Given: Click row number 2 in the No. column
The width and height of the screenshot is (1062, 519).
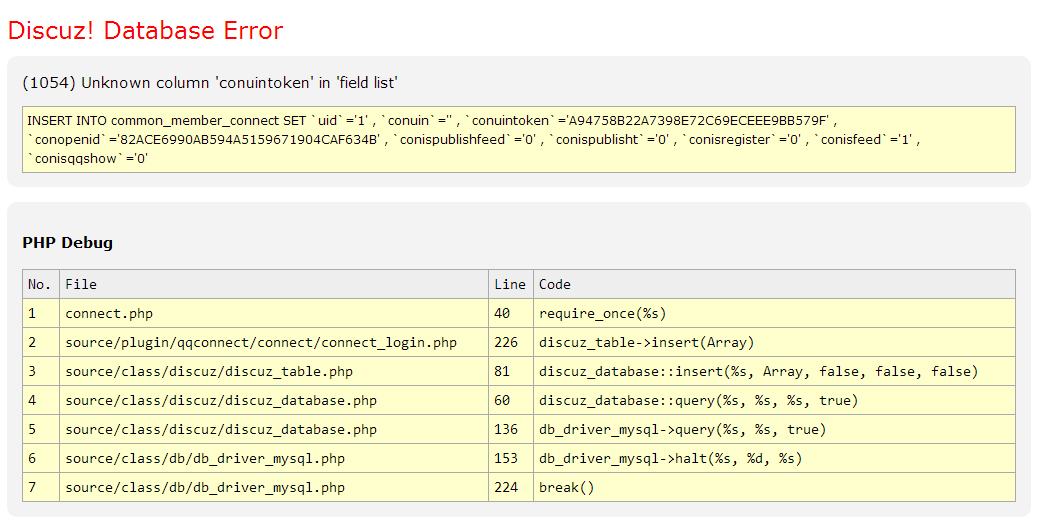Looking at the screenshot, I should point(41,343).
